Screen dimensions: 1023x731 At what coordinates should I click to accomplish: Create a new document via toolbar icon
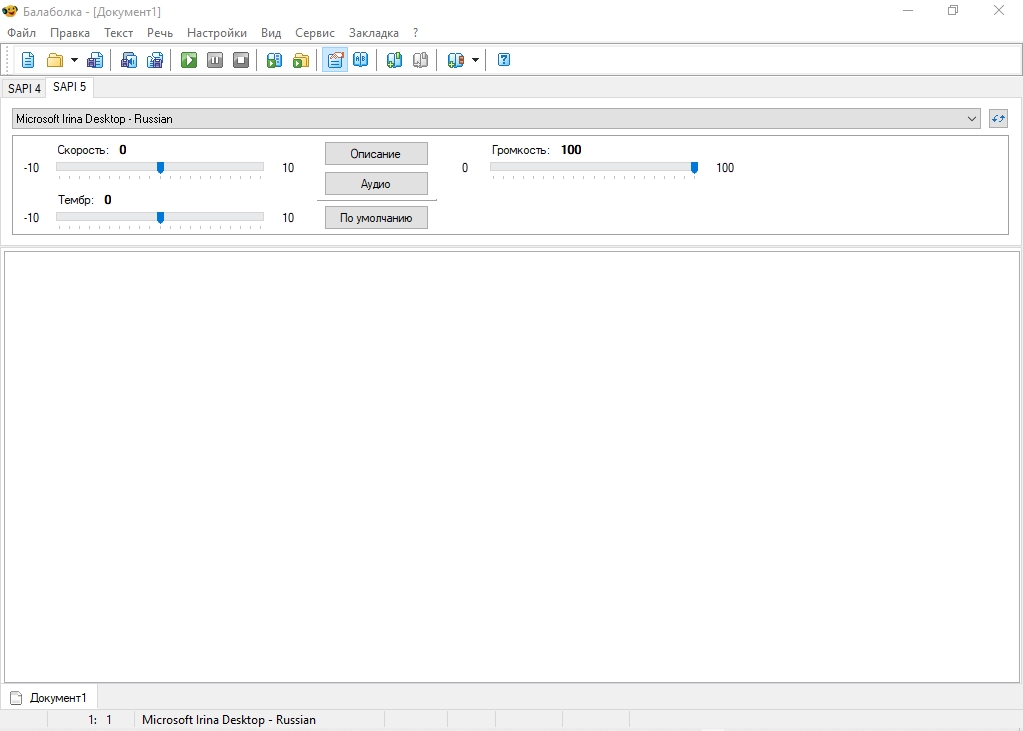28,60
